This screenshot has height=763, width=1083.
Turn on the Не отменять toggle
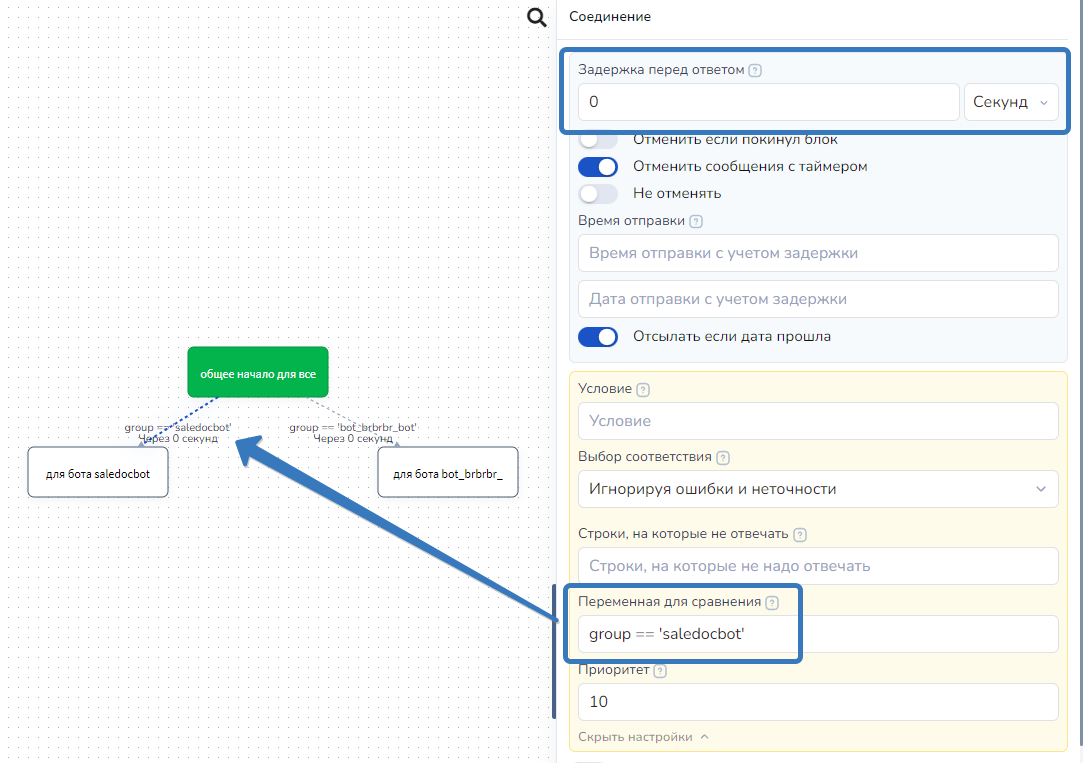(598, 193)
